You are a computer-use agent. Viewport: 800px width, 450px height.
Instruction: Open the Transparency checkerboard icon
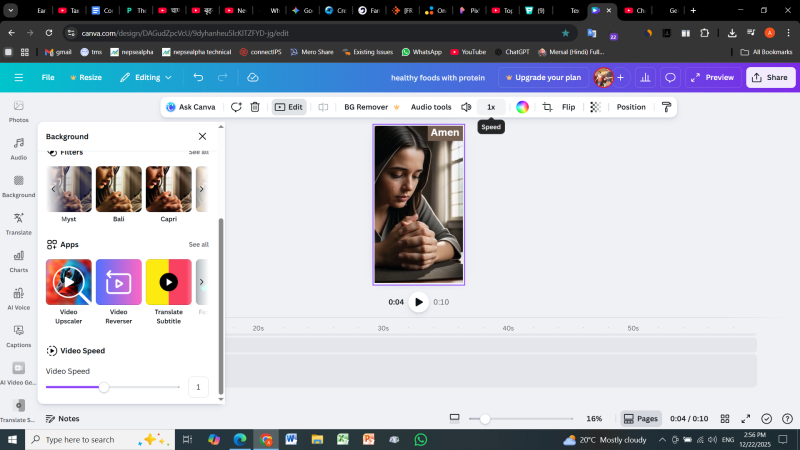(595, 107)
